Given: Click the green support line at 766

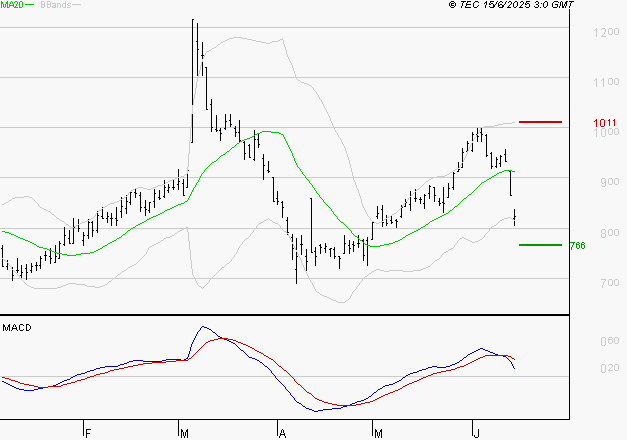Looking at the screenshot, I should [540, 245].
